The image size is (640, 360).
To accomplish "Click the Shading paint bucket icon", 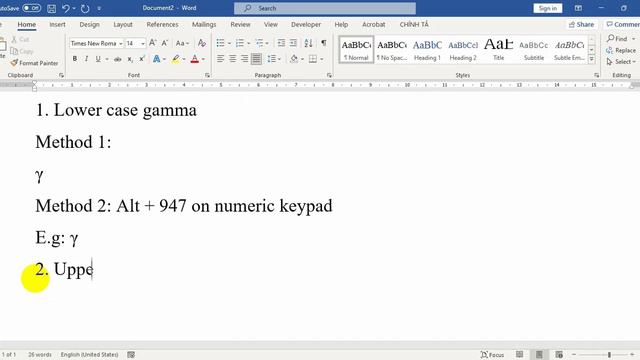I will click(x=294, y=59).
